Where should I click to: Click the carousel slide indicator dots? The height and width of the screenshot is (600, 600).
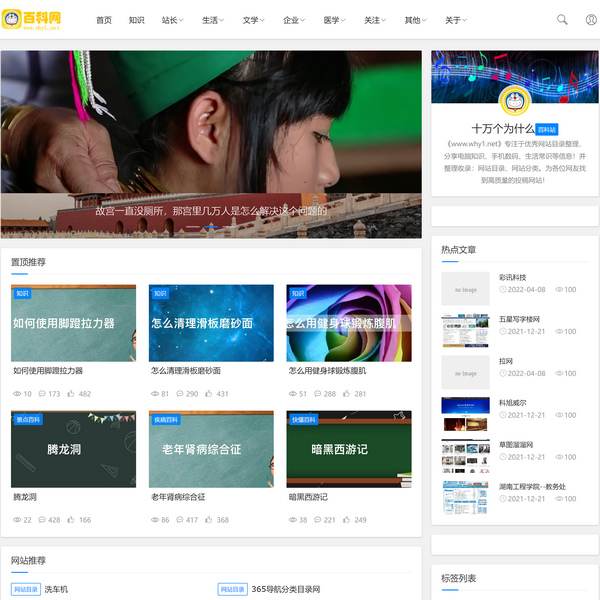210,227
